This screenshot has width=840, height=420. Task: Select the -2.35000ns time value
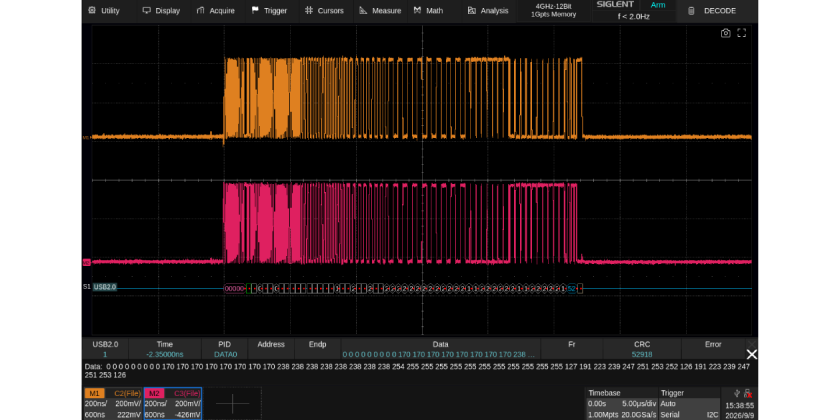point(164,355)
